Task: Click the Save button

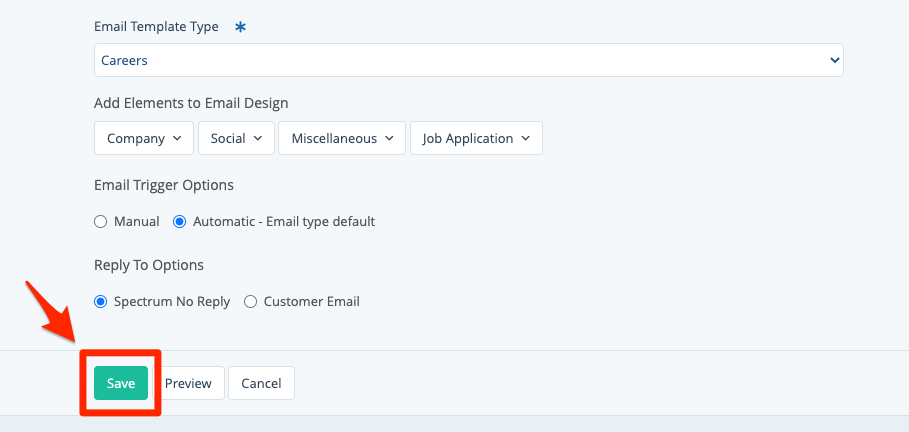Action: (x=120, y=383)
